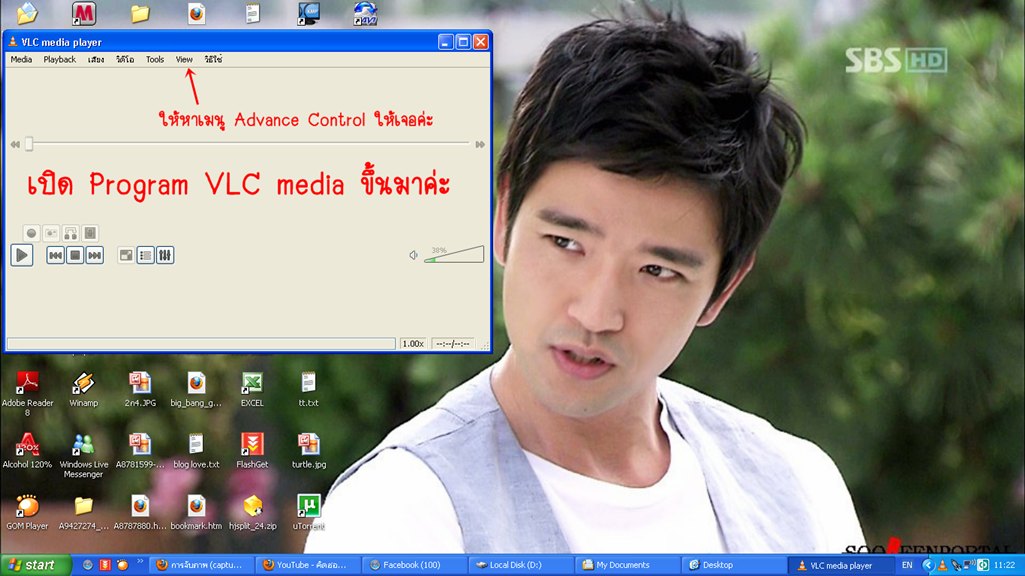This screenshot has width=1025, height=576.
Task: Switch to the My Documents taskbar button
Action: coord(628,565)
